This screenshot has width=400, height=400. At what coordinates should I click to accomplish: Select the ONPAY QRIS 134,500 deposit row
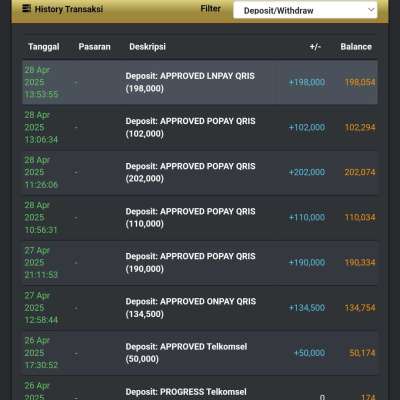(x=200, y=308)
